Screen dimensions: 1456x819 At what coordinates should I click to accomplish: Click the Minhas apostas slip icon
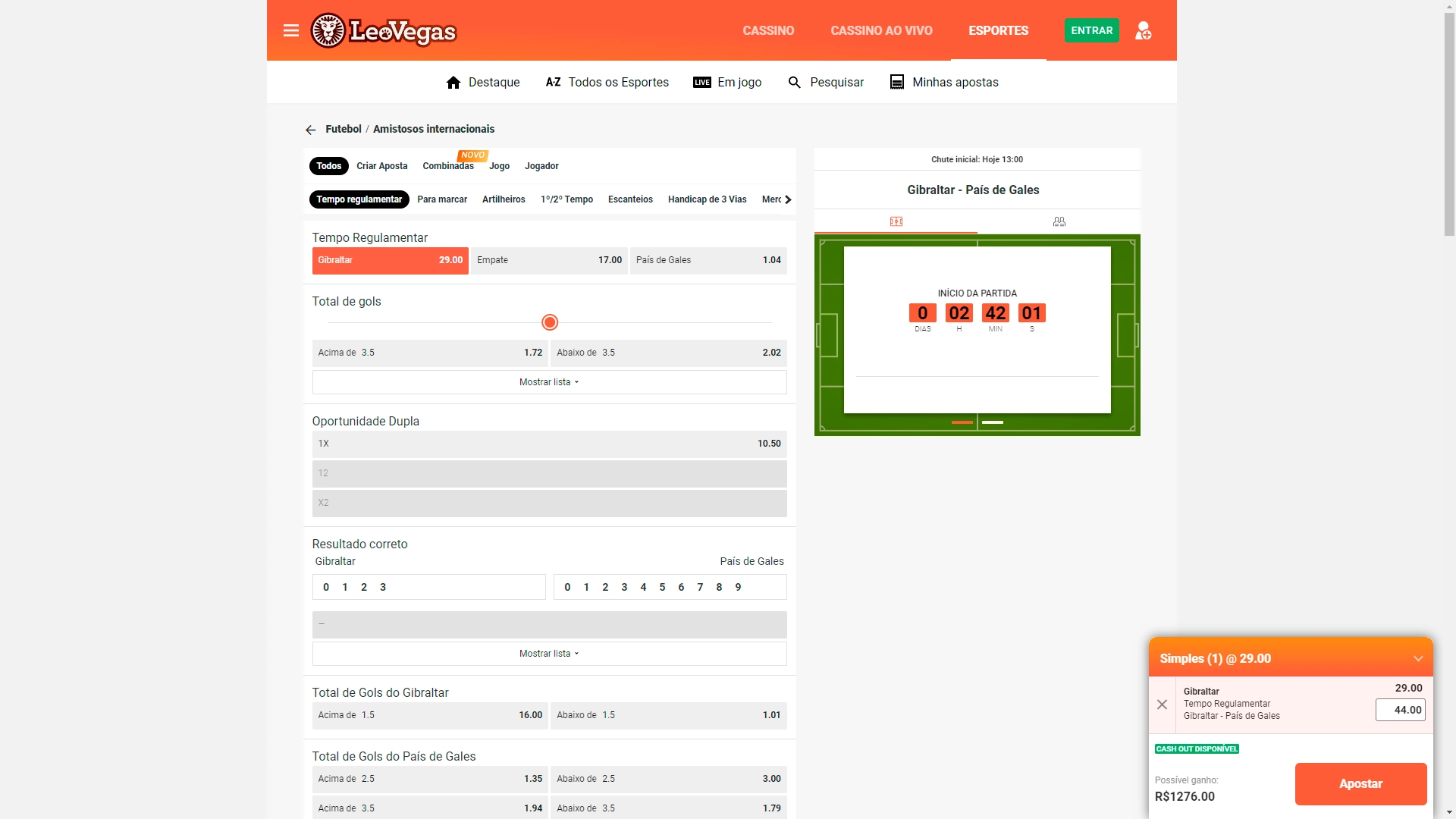click(x=897, y=83)
